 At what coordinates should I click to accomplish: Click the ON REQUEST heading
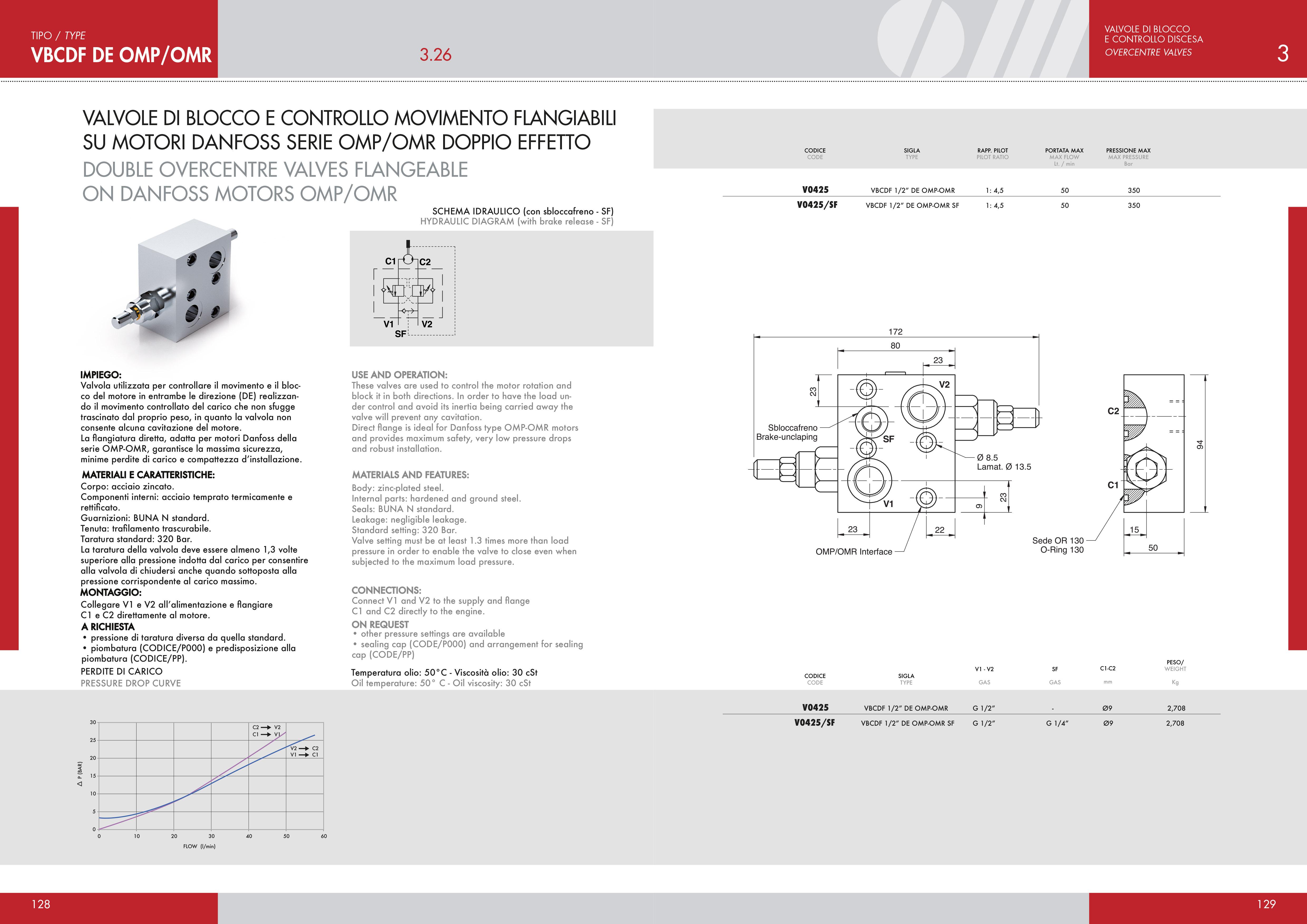pos(380,624)
